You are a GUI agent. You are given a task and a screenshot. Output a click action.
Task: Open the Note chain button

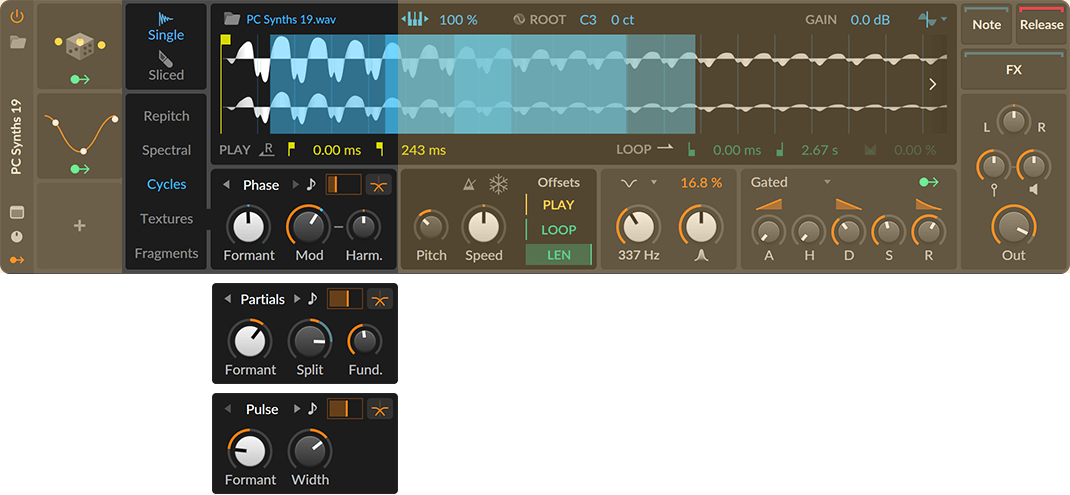987,24
